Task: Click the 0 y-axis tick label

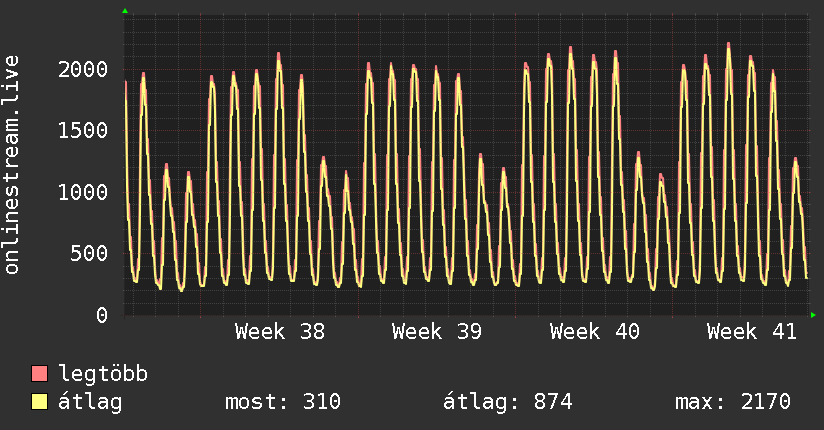Action: tap(102, 315)
